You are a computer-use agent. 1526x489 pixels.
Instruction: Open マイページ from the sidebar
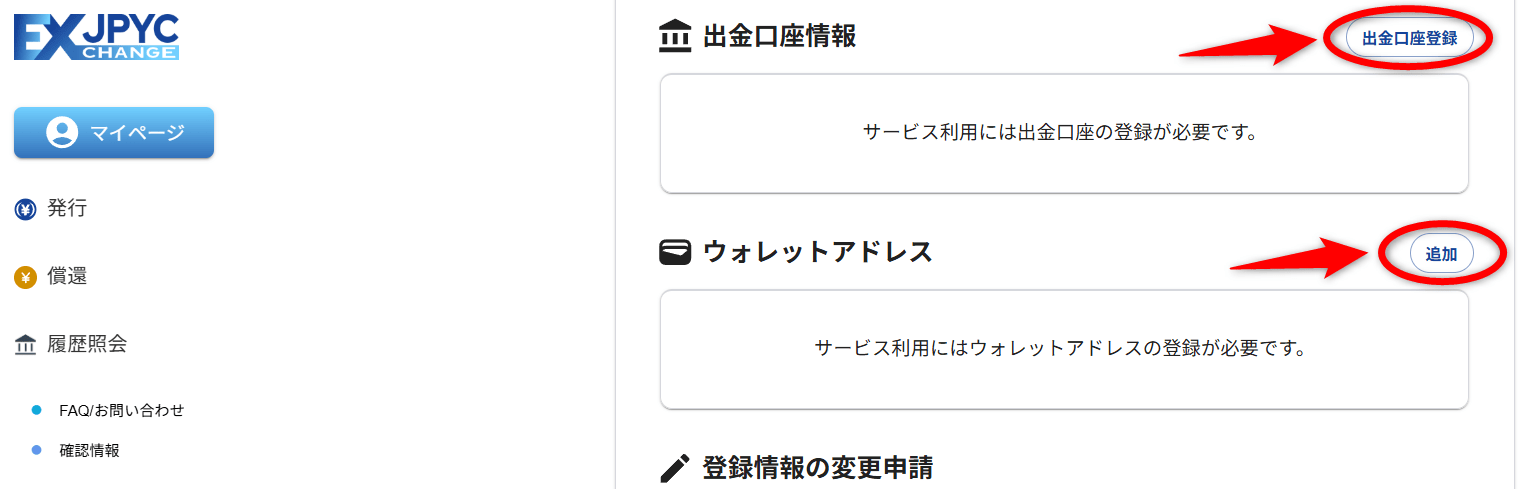[x=114, y=132]
